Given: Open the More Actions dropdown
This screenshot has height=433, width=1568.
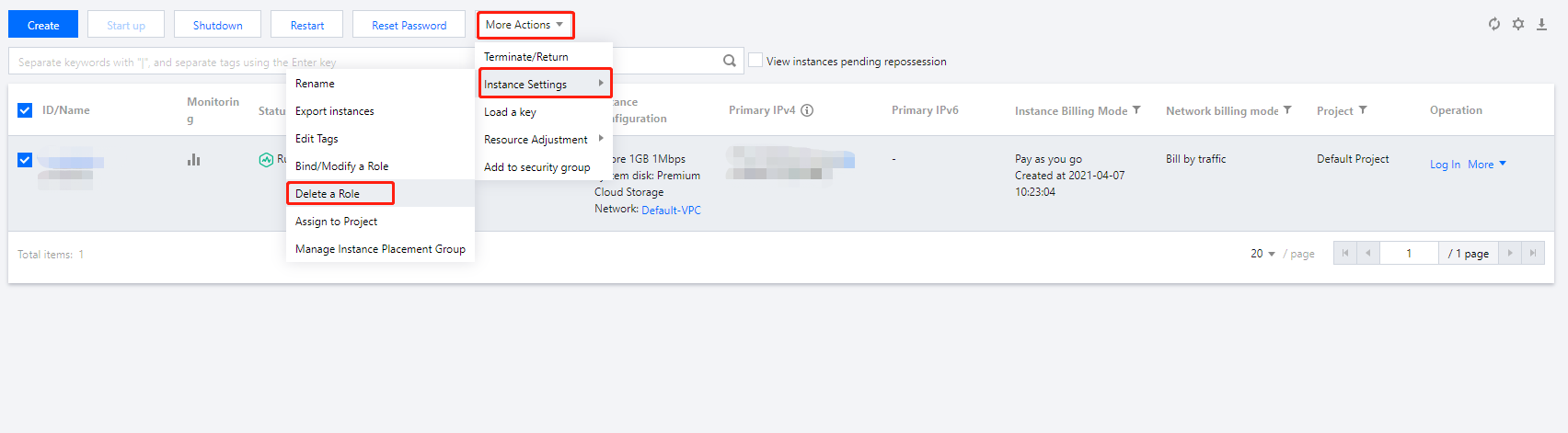Looking at the screenshot, I should click(525, 25).
